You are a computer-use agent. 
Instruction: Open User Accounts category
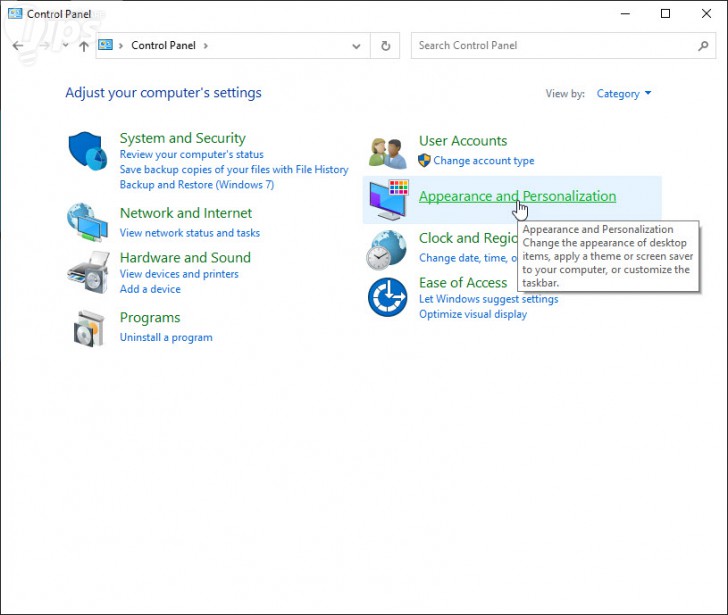point(463,141)
